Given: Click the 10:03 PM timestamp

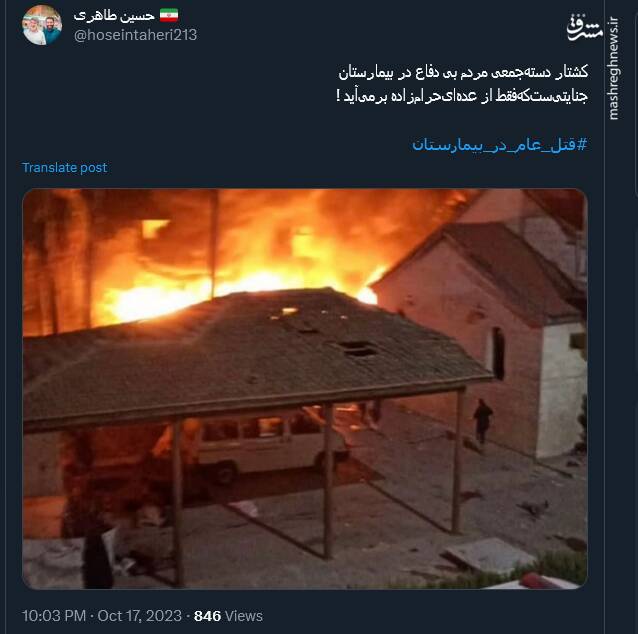Looking at the screenshot, I should 54,616.
